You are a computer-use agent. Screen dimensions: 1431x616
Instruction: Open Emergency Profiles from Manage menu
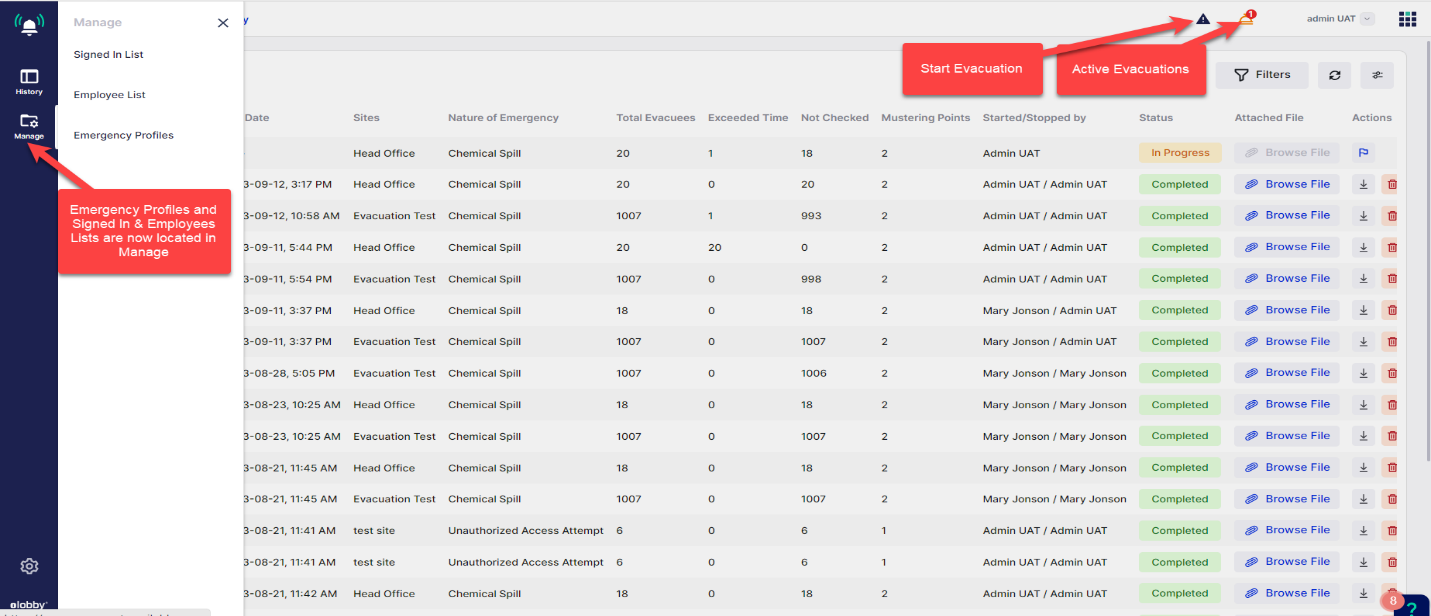pos(123,135)
